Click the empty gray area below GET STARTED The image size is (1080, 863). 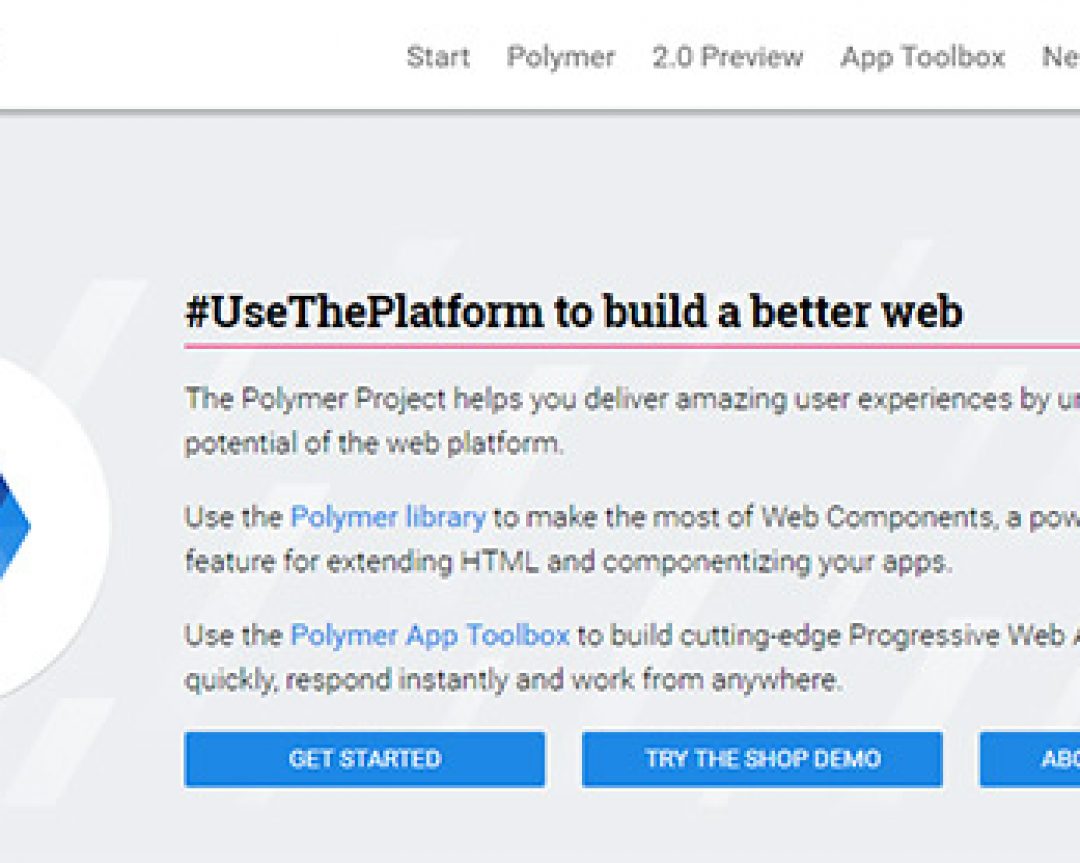coord(364,825)
